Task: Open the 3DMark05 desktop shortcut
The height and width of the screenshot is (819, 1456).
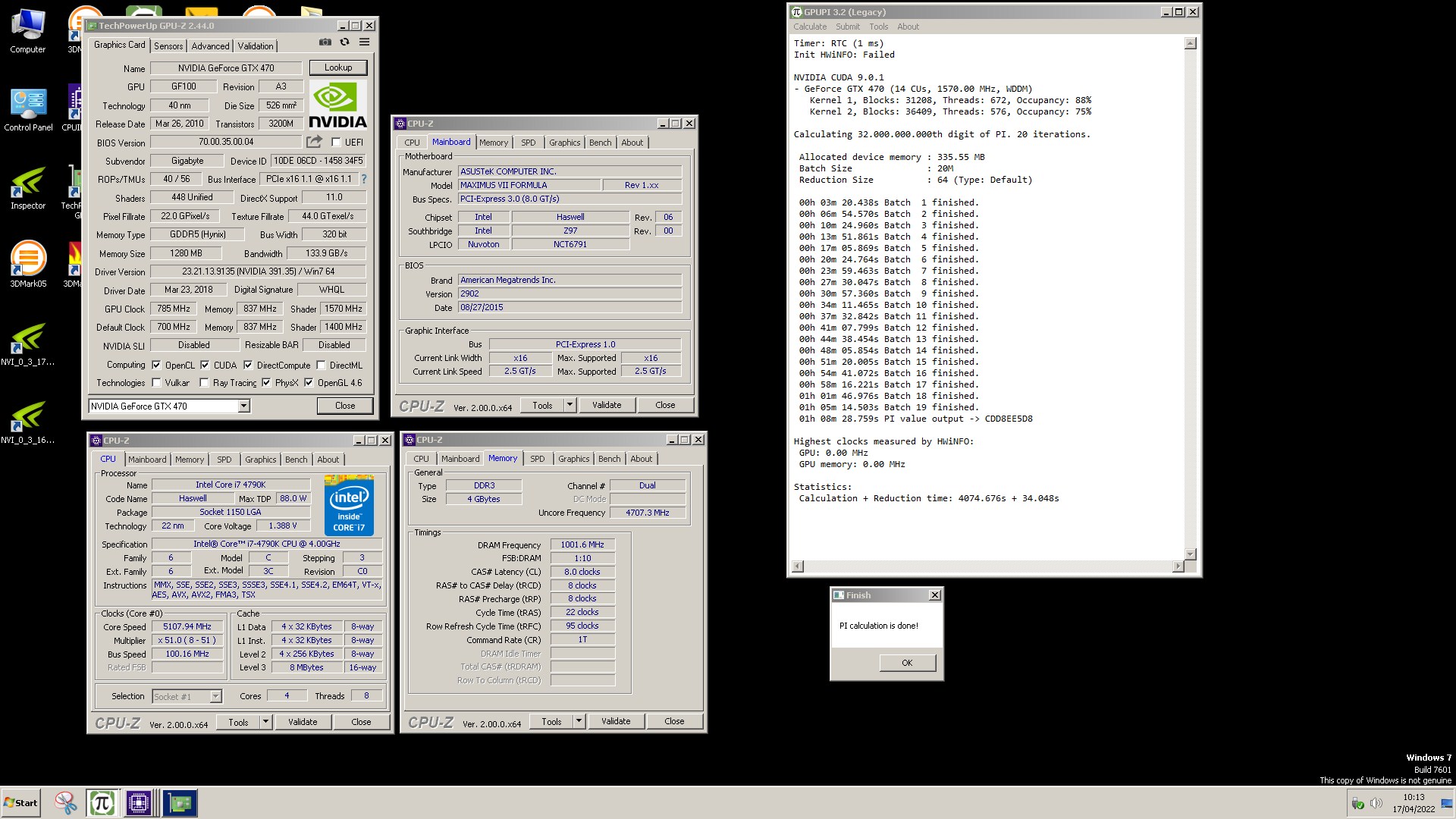Action: tap(28, 265)
